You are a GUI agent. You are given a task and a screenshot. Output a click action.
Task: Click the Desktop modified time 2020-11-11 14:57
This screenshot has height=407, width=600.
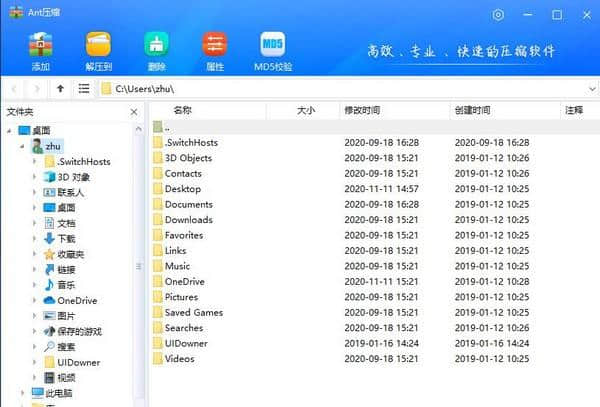(x=382, y=189)
